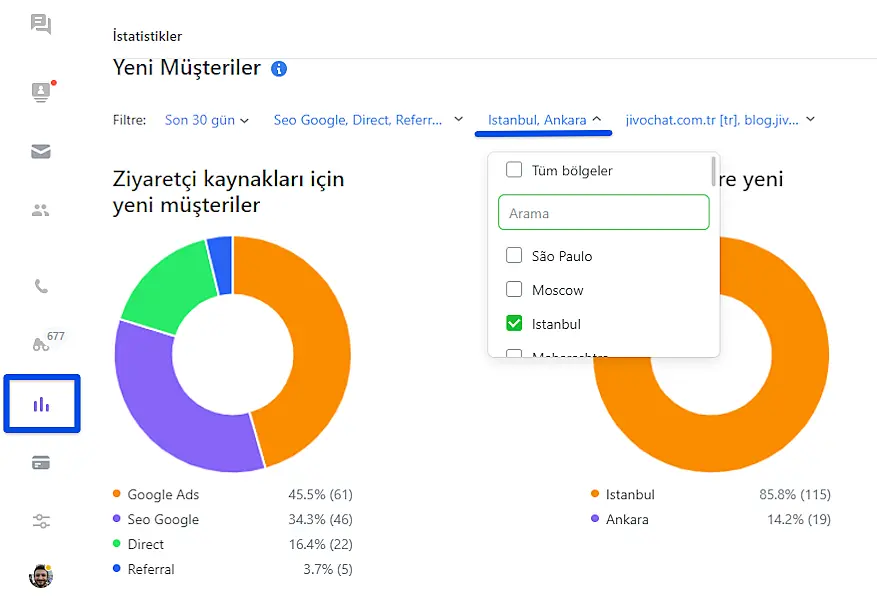877x613 pixels.
Task: Click the Arama search field
Action: point(603,213)
